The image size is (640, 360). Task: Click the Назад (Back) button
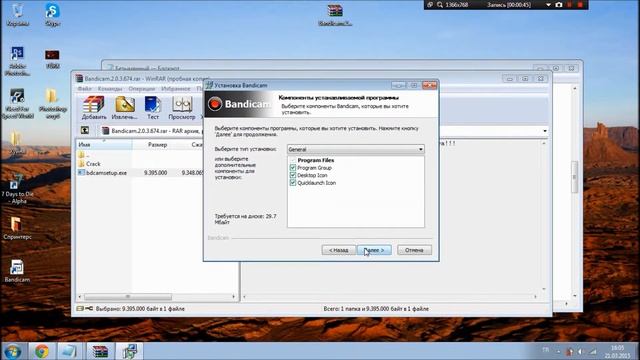[x=339, y=250]
